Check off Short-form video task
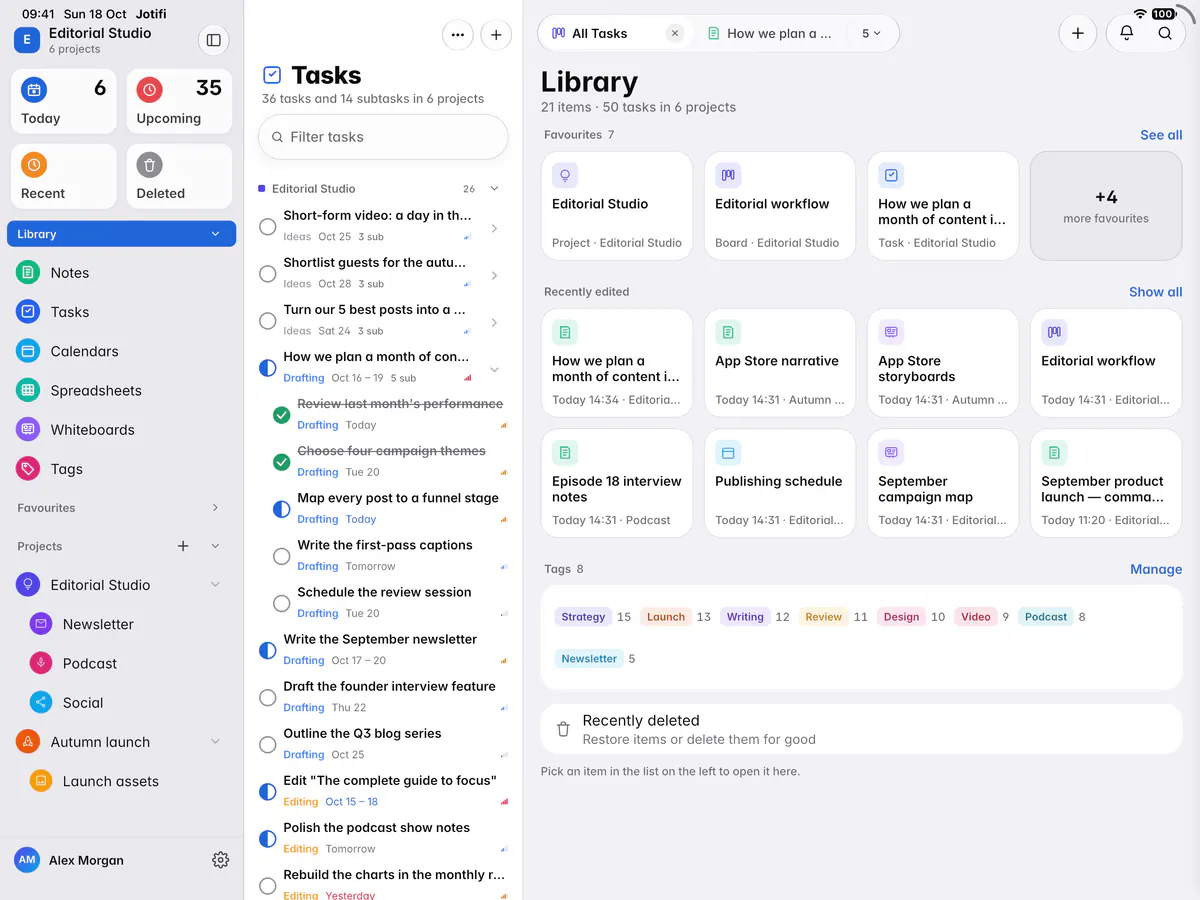Screen dimensions: 1200x900 point(268,227)
